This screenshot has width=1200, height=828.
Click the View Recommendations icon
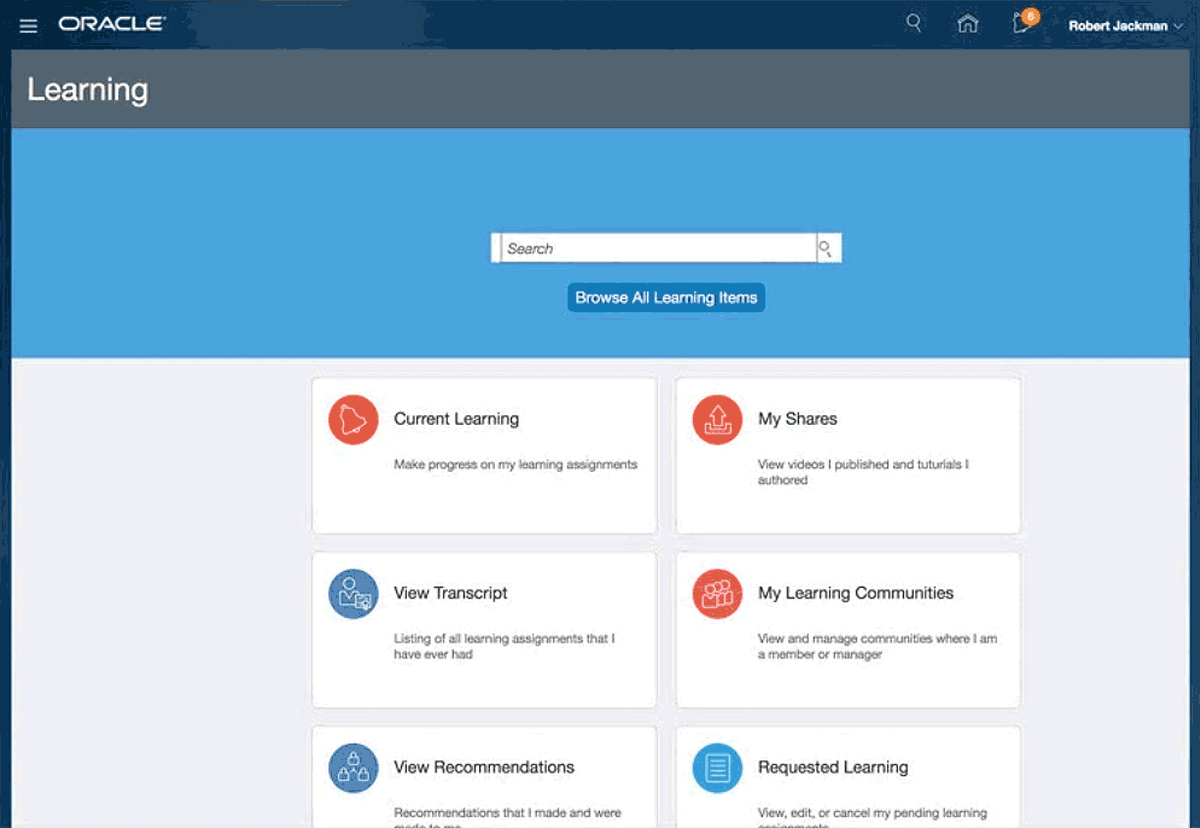353,768
